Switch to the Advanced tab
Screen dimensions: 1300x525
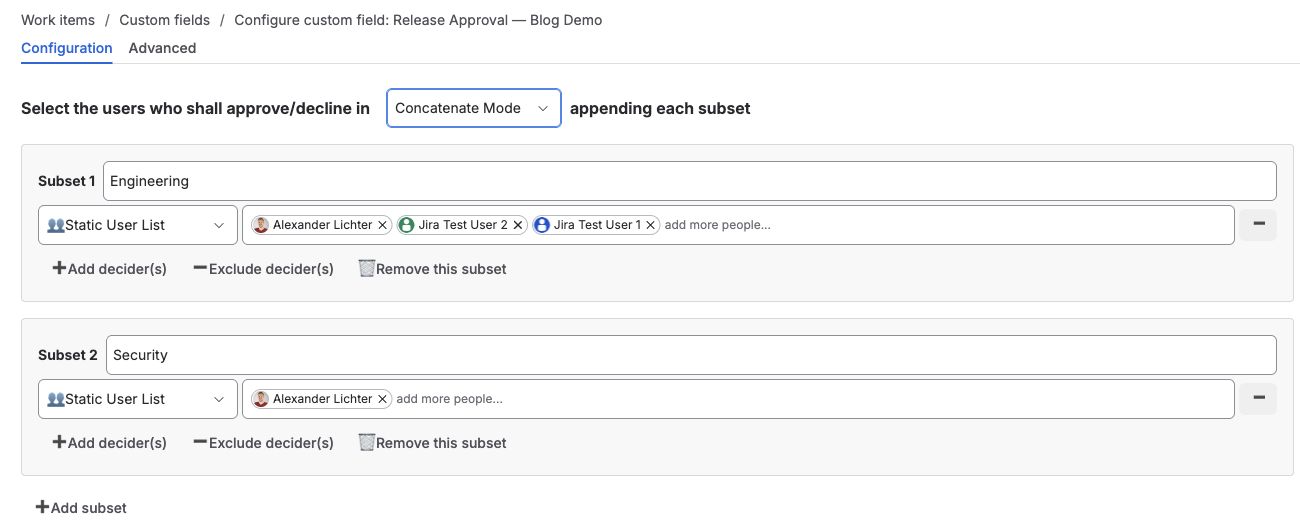tap(162, 48)
